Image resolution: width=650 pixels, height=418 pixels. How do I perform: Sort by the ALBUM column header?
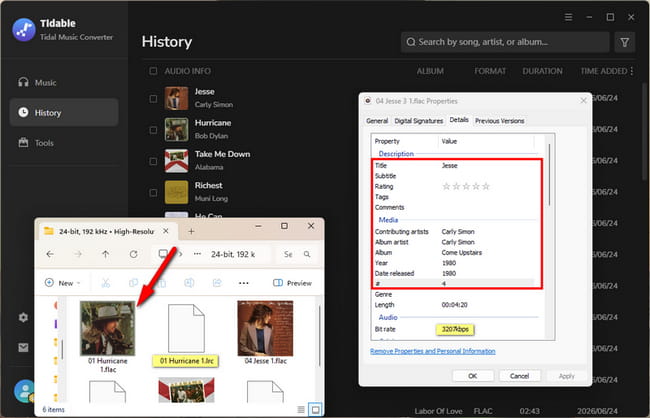tap(430, 71)
